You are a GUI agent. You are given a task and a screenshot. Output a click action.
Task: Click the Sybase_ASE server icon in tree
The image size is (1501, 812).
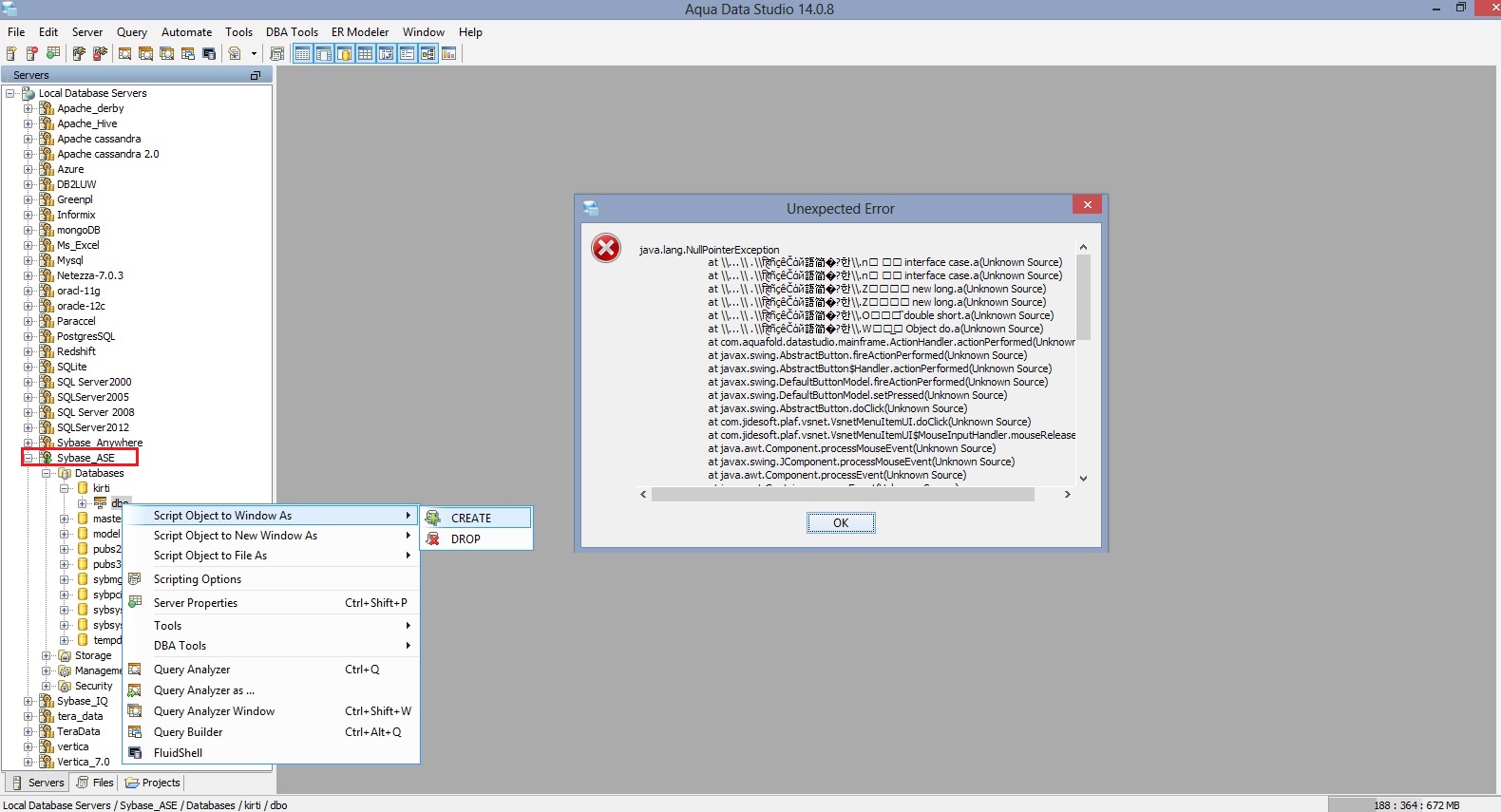coord(47,458)
